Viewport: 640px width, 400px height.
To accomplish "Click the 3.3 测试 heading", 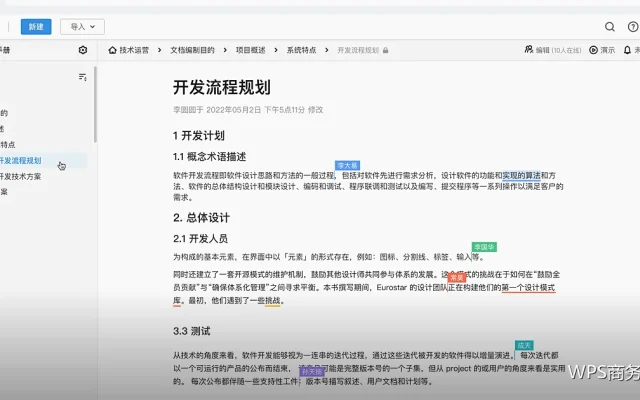I will point(191,331).
